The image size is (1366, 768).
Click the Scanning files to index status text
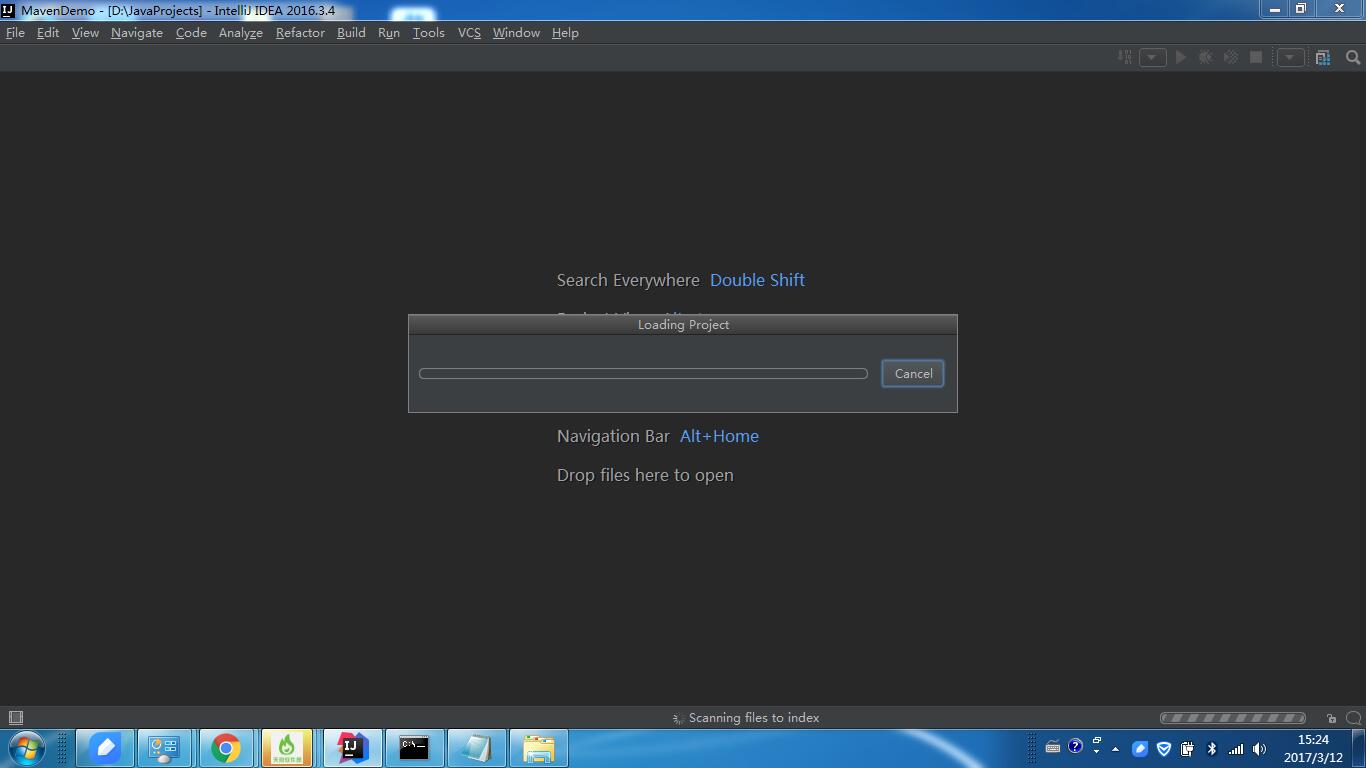click(x=754, y=717)
